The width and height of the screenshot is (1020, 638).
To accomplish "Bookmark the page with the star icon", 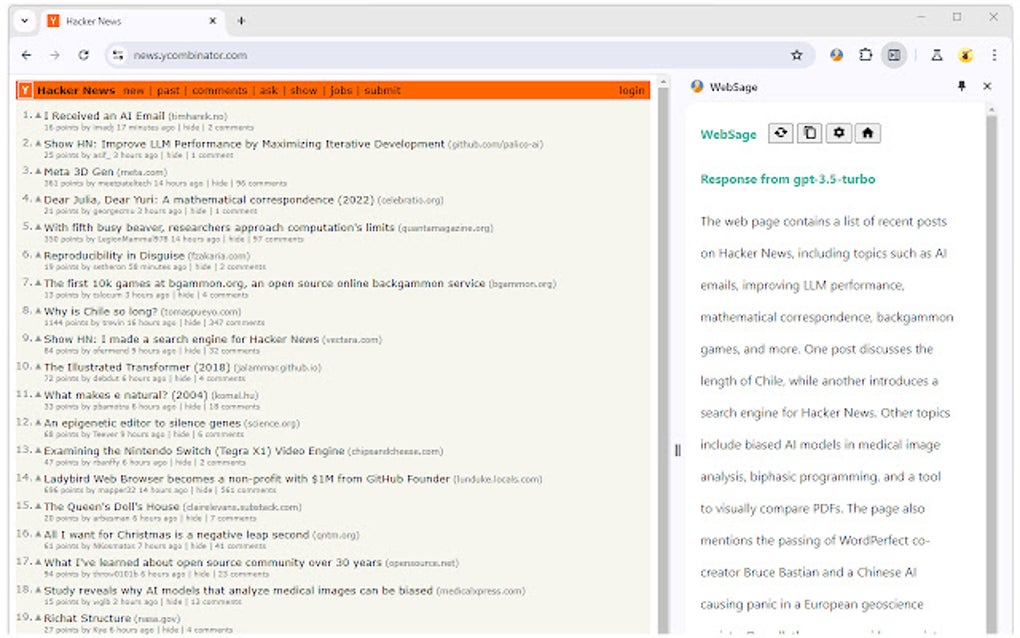I will coord(796,56).
